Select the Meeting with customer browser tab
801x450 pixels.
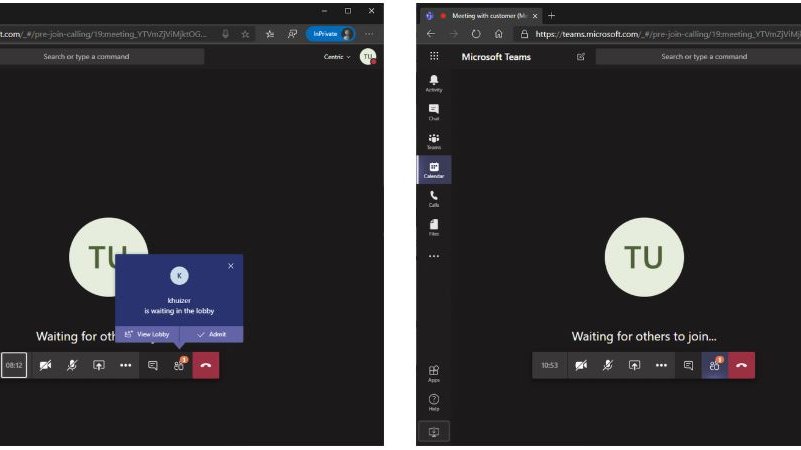(x=483, y=16)
